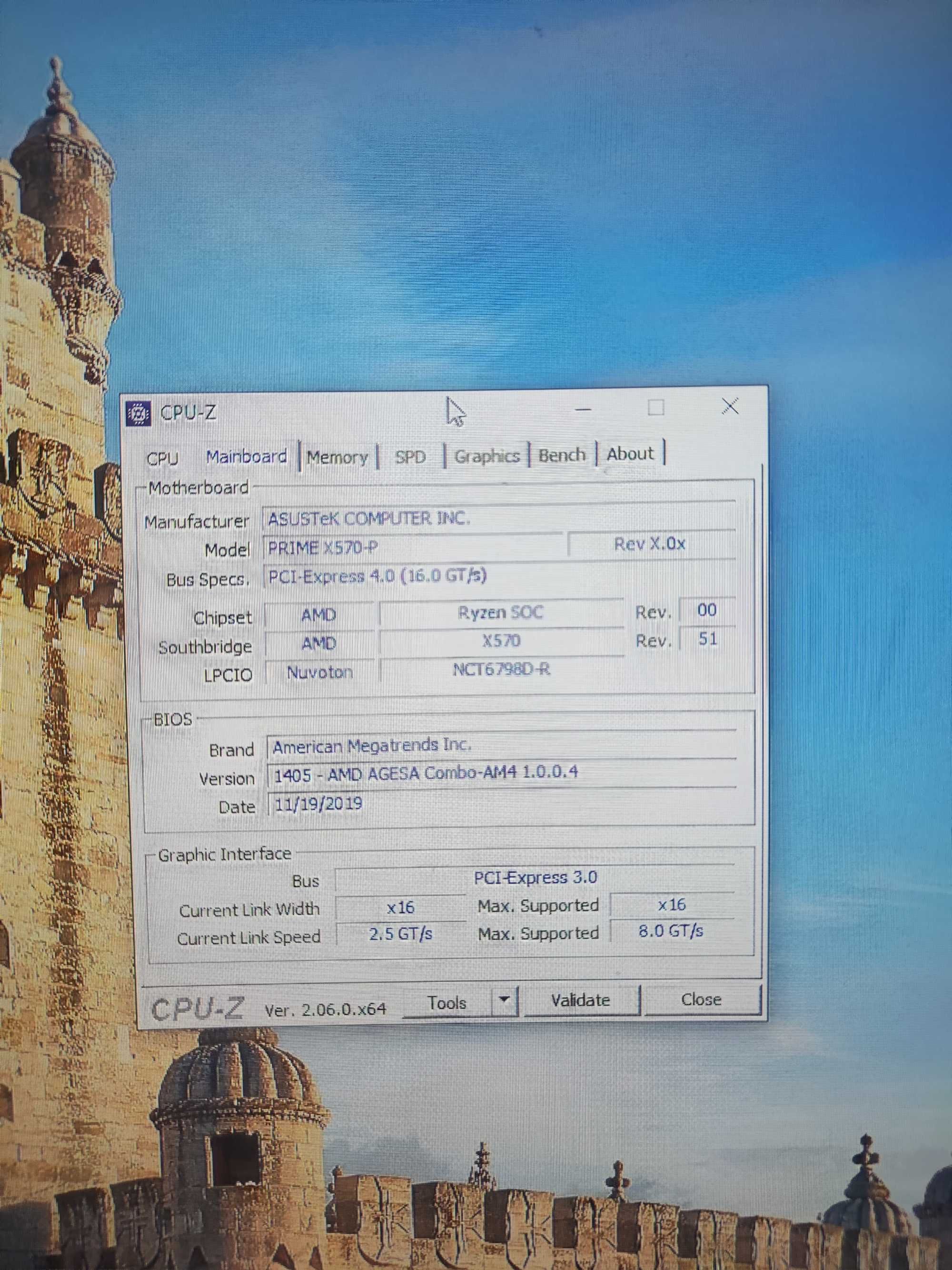This screenshot has height=1270, width=952.
Task: Click chipset revision value 00
Action: [x=707, y=610]
